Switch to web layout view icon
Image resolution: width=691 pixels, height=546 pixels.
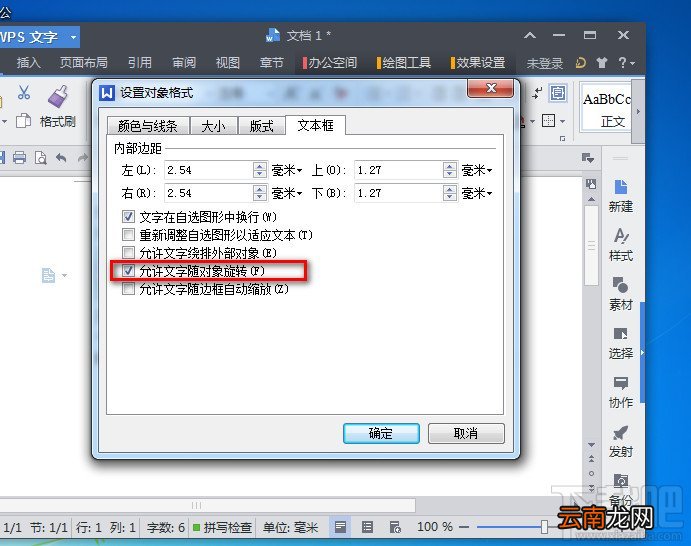click(x=395, y=527)
